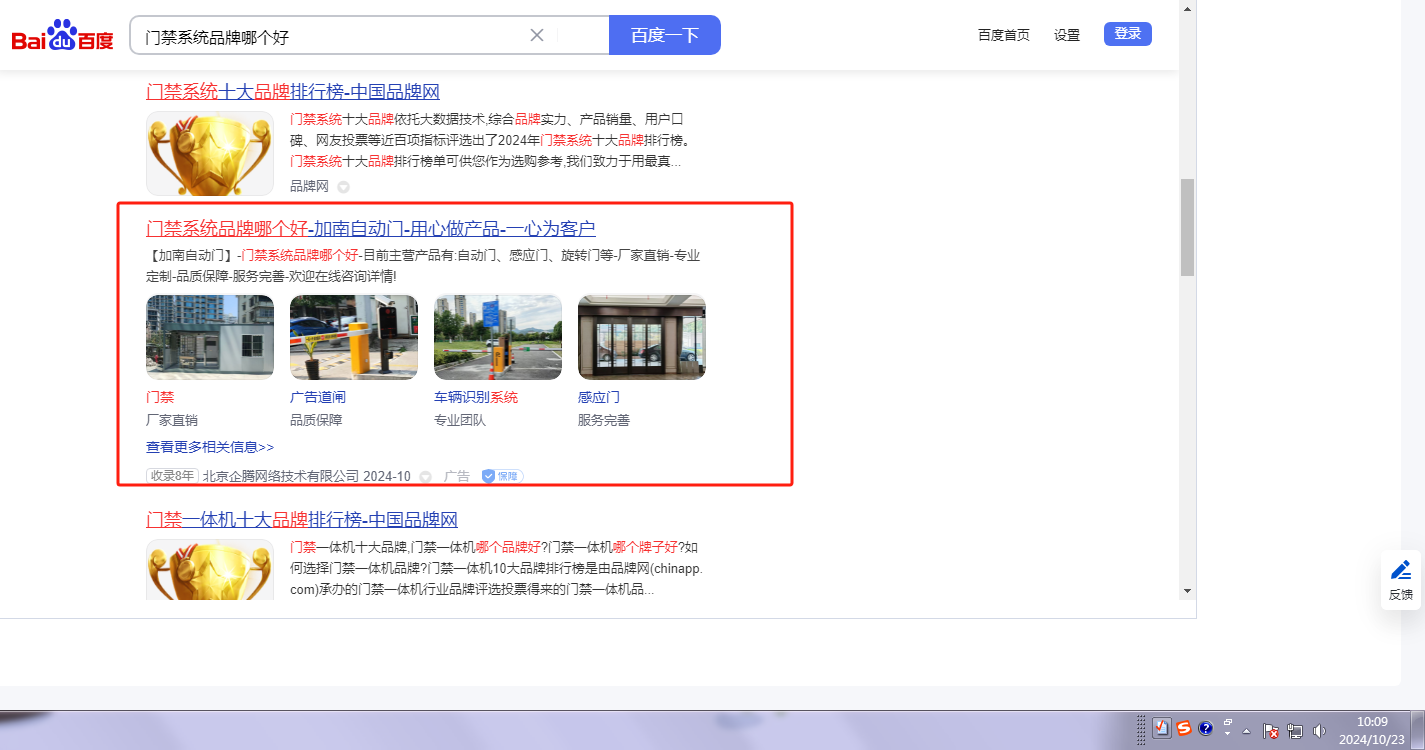Click the network connection tray icon
The width and height of the screenshot is (1425, 750).
point(1295,730)
